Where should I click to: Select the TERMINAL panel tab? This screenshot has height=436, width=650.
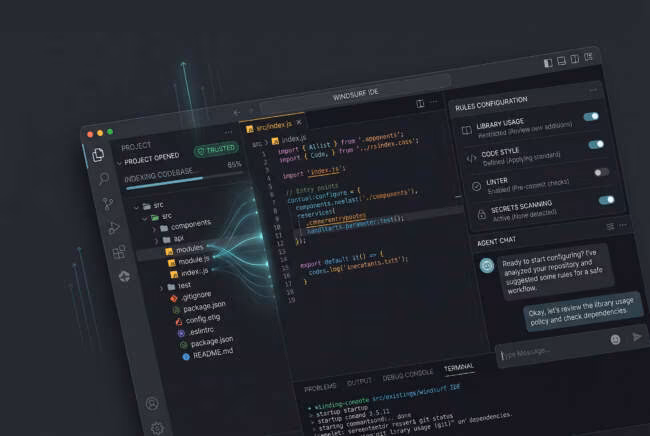(x=458, y=368)
